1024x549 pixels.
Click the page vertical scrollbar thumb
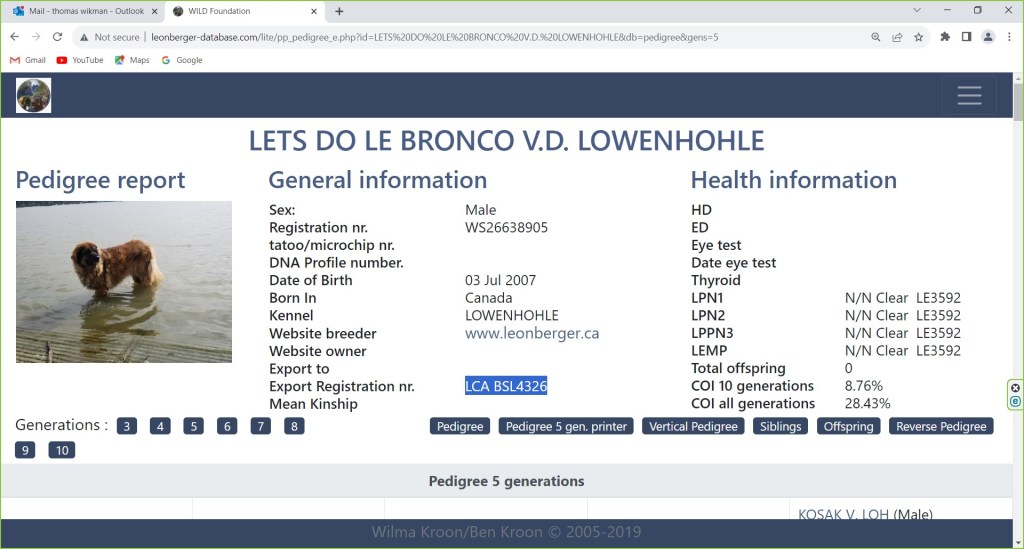coord(1018,101)
